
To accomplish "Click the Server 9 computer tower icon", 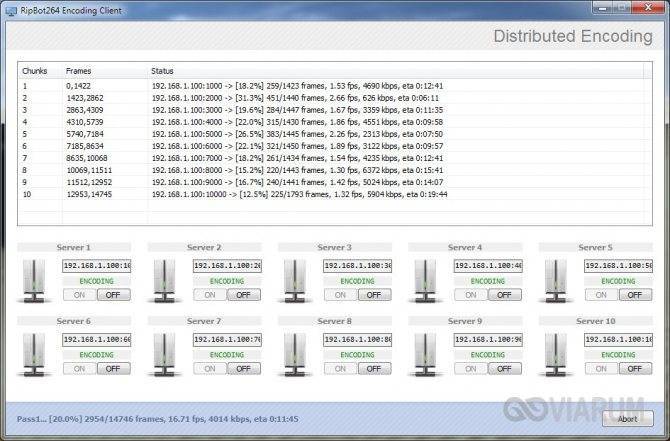I will click(x=425, y=355).
